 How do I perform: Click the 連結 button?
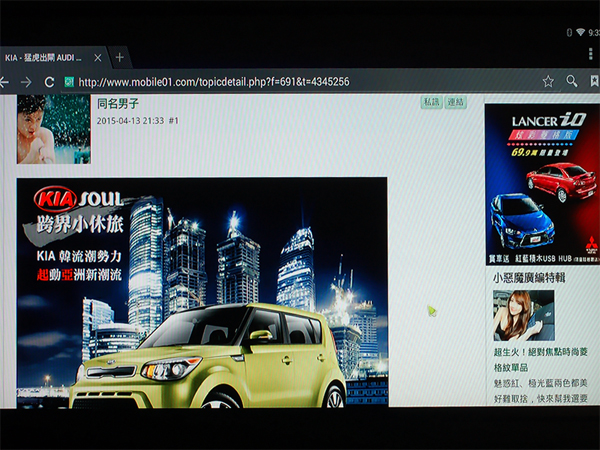click(x=455, y=102)
